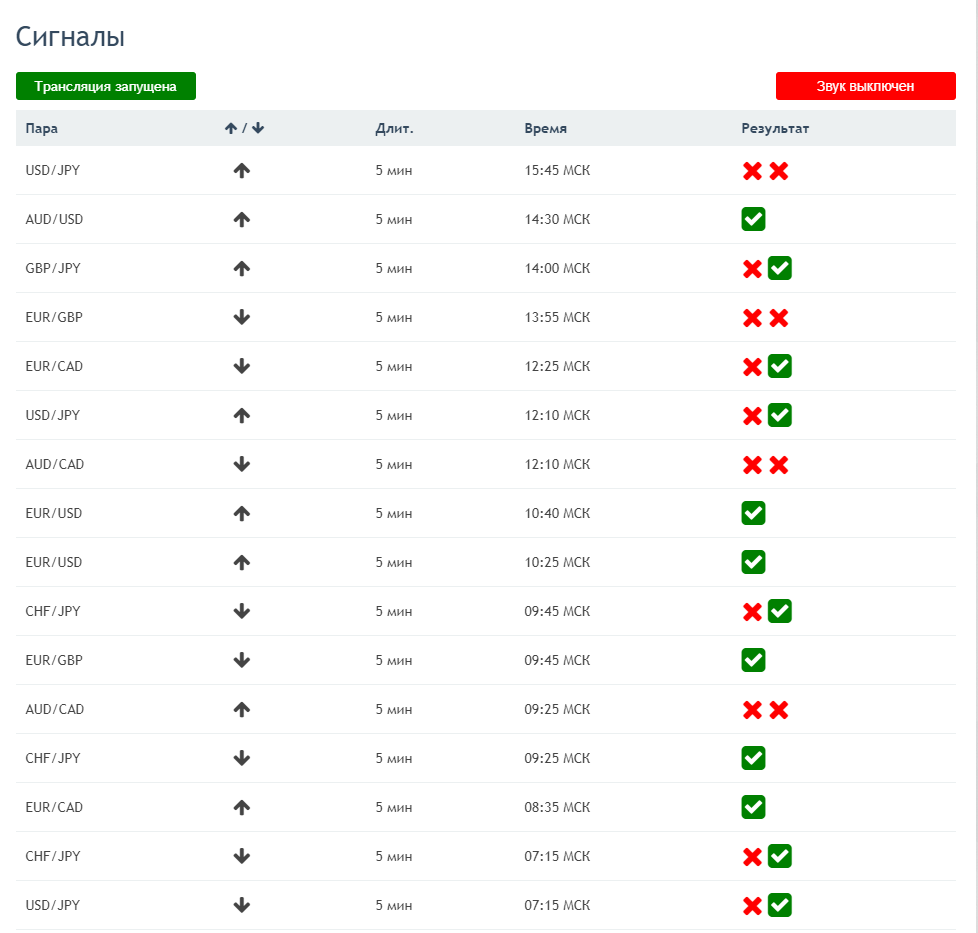
Task: Click the green checkmark for USD/JPY at 12:10
Action: [780, 415]
